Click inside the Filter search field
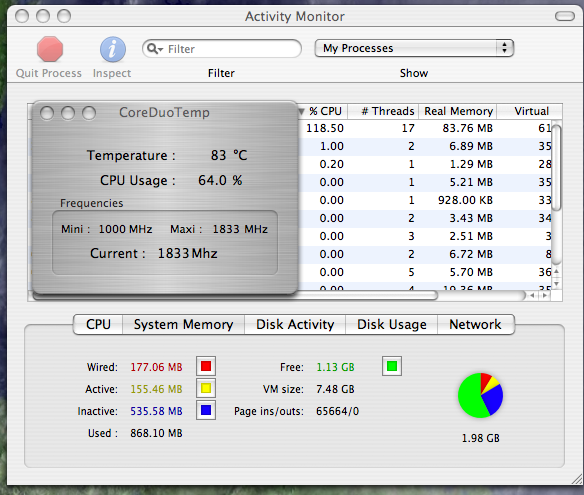Screen dimensions: 584x495 (222, 48)
